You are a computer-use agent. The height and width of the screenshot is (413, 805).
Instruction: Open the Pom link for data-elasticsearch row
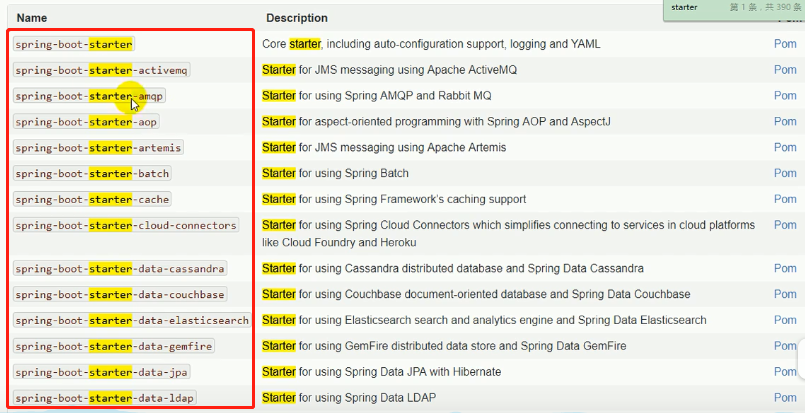785,320
